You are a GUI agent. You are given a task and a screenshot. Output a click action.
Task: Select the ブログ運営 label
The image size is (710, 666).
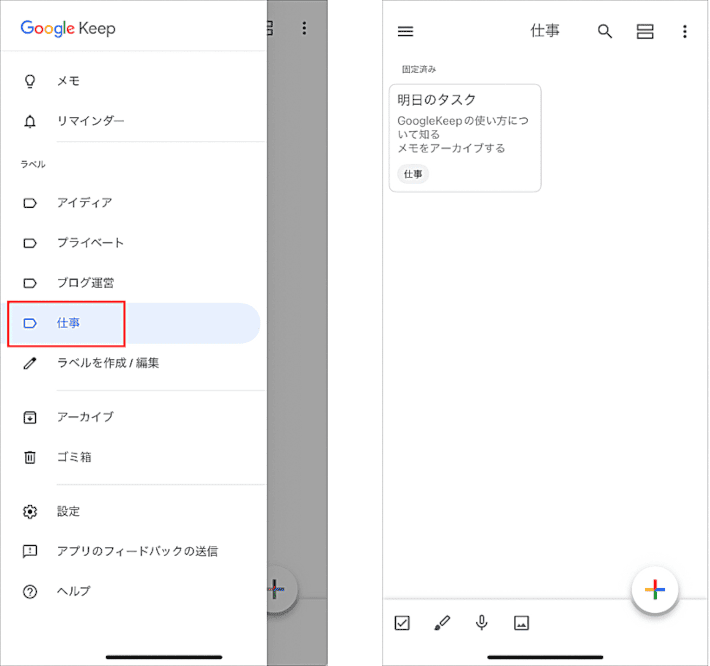(x=85, y=283)
